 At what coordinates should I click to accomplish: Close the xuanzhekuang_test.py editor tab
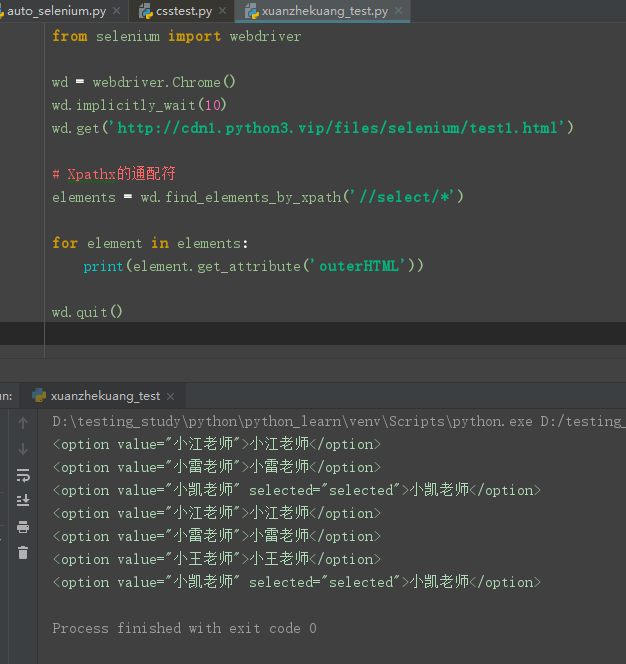pyautogui.click(x=400, y=11)
